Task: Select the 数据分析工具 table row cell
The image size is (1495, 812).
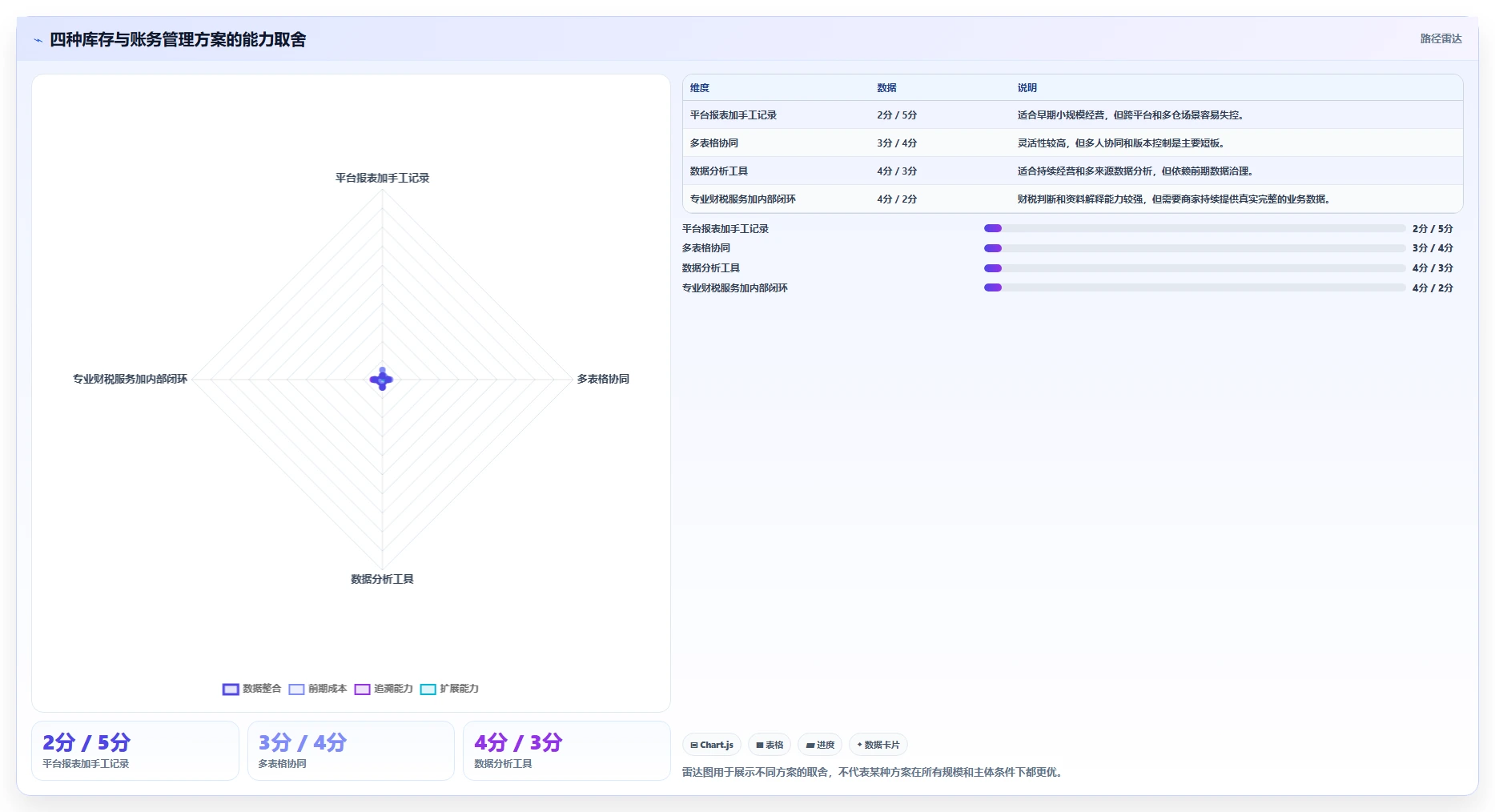Action: (719, 171)
